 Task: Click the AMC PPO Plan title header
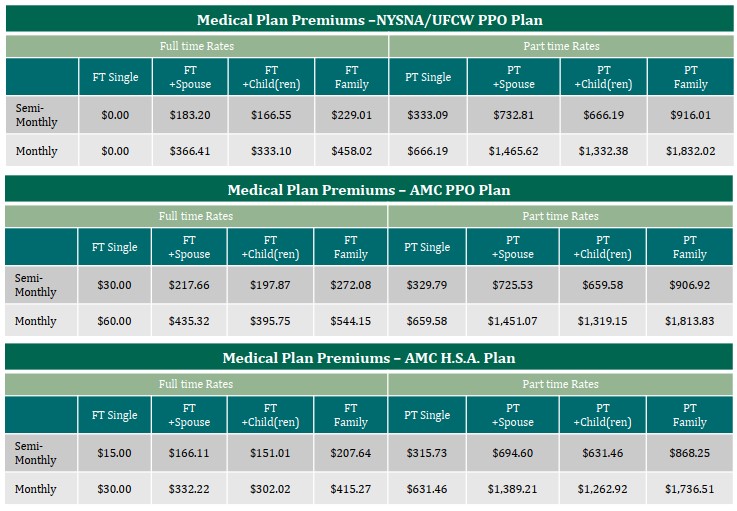(x=369, y=190)
